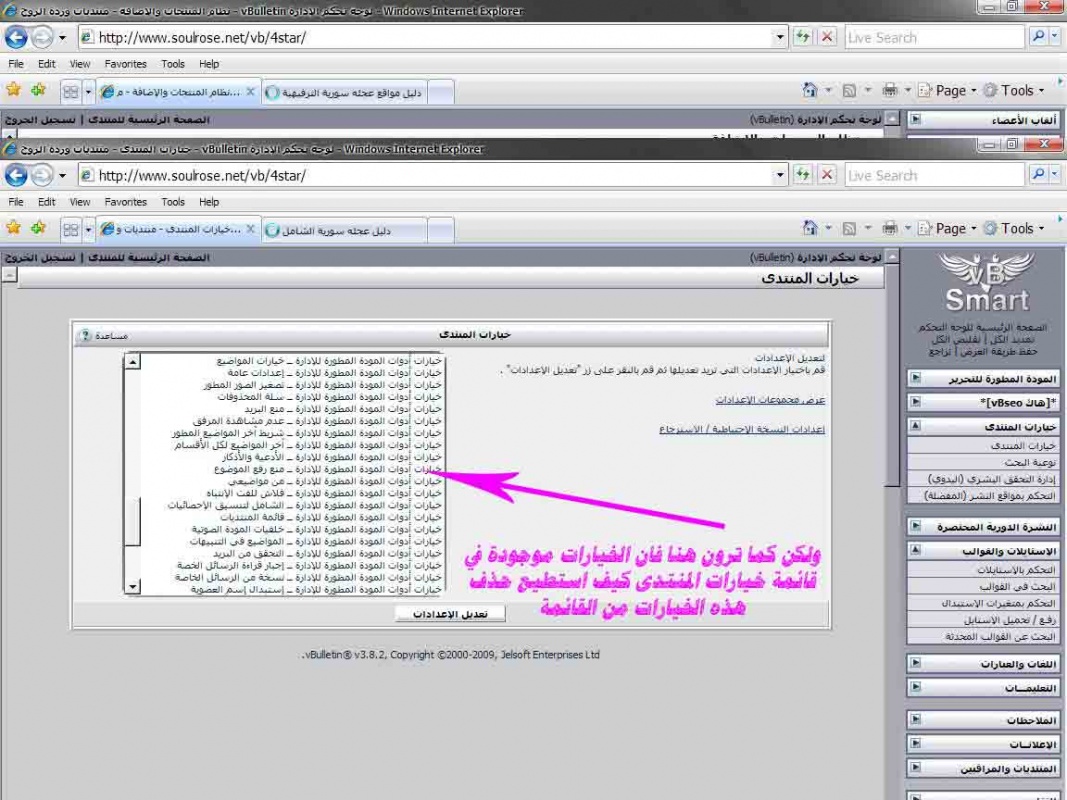Image resolution: width=1067 pixels, height=800 pixels.
Task: Open the Favorites menu in the foreground window
Action: click(x=125, y=201)
